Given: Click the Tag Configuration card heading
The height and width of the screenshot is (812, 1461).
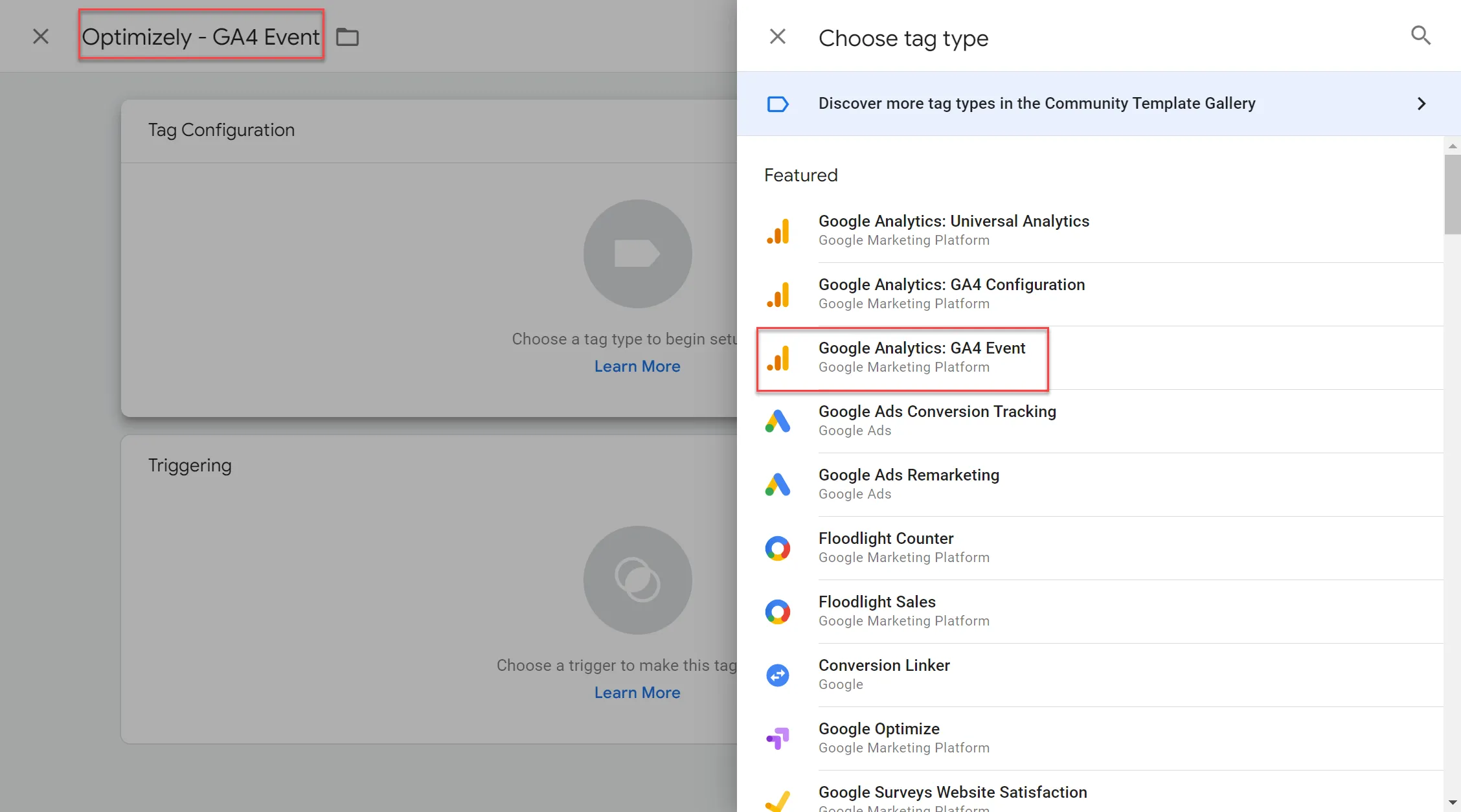Looking at the screenshot, I should point(221,130).
